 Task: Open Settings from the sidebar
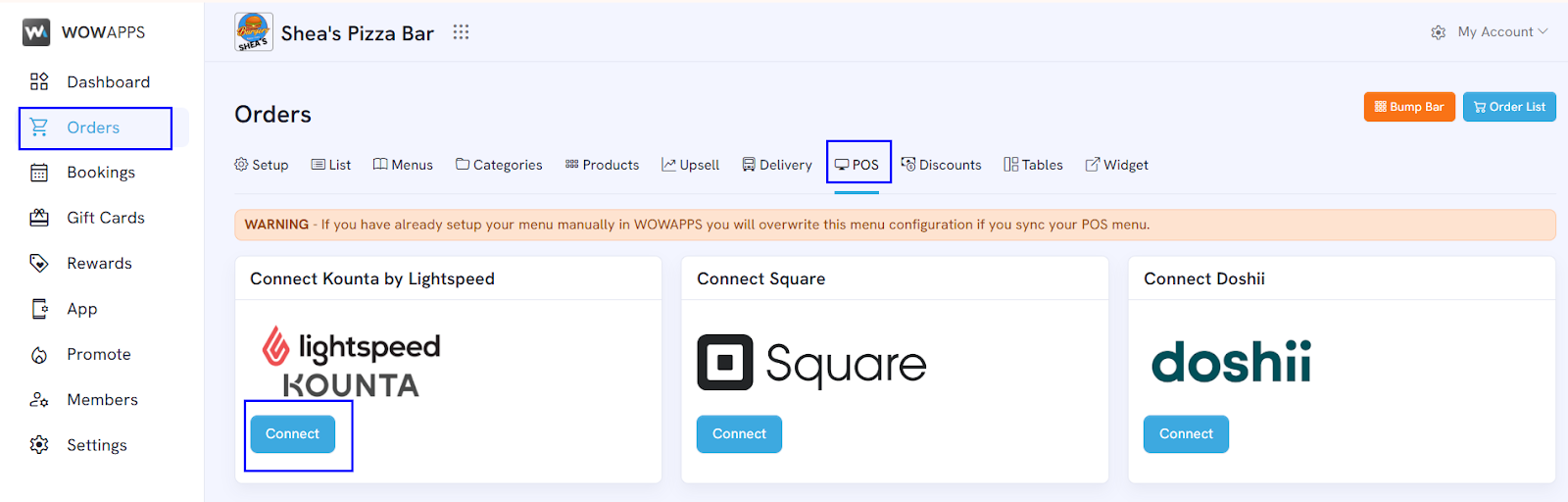(97, 445)
